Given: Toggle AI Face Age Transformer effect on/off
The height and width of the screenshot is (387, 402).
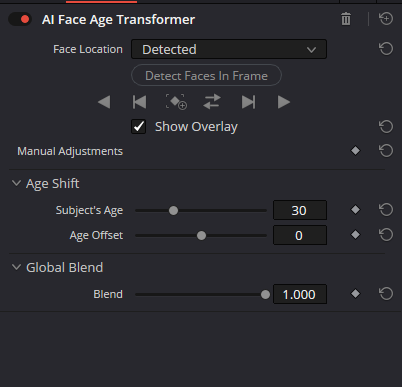Looking at the screenshot, I should (20, 19).
